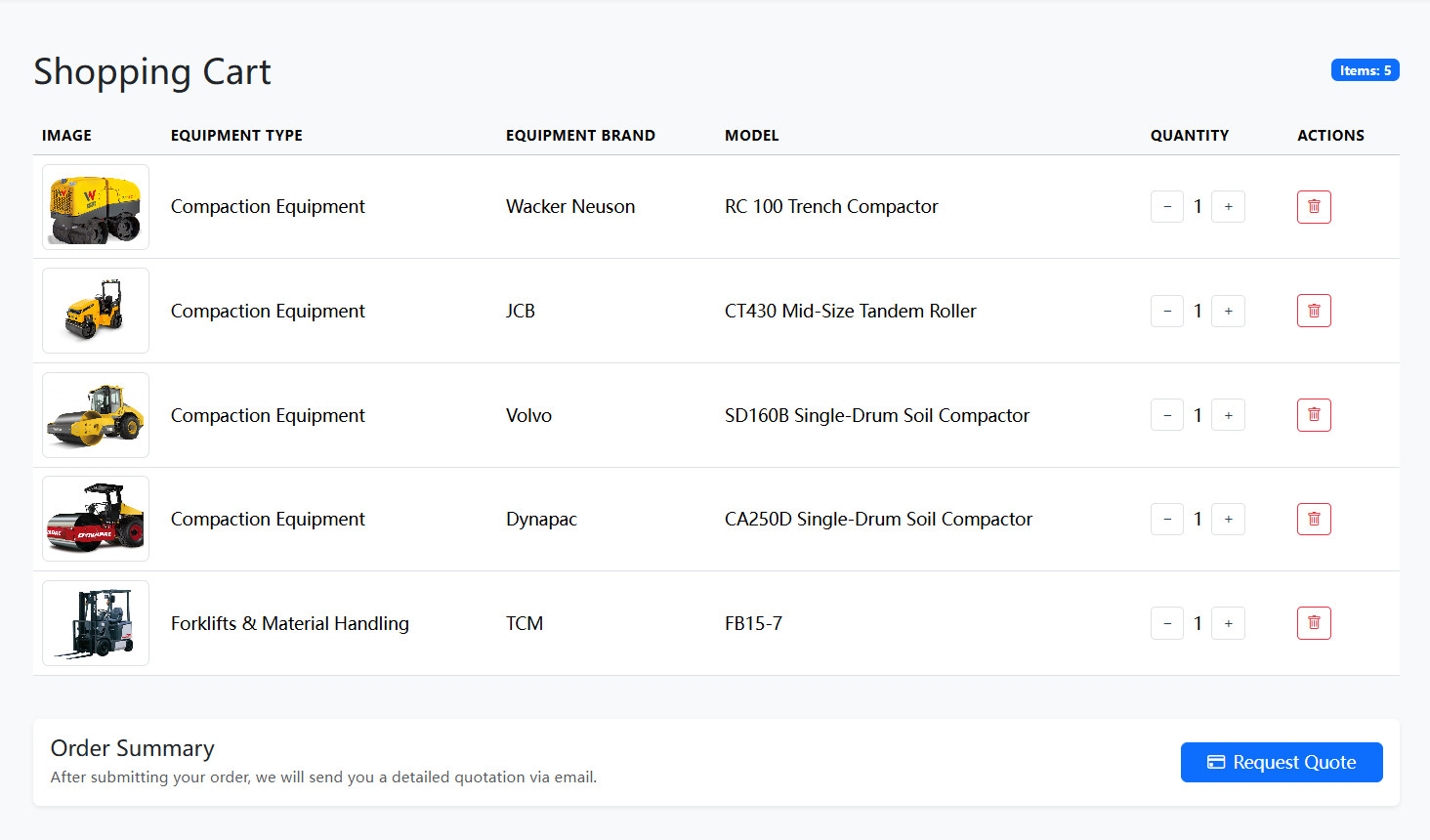The height and width of the screenshot is (840, 1430).
Task: Select CT430 Mid-Size Tandem Roller text
Action: (851, 311)
